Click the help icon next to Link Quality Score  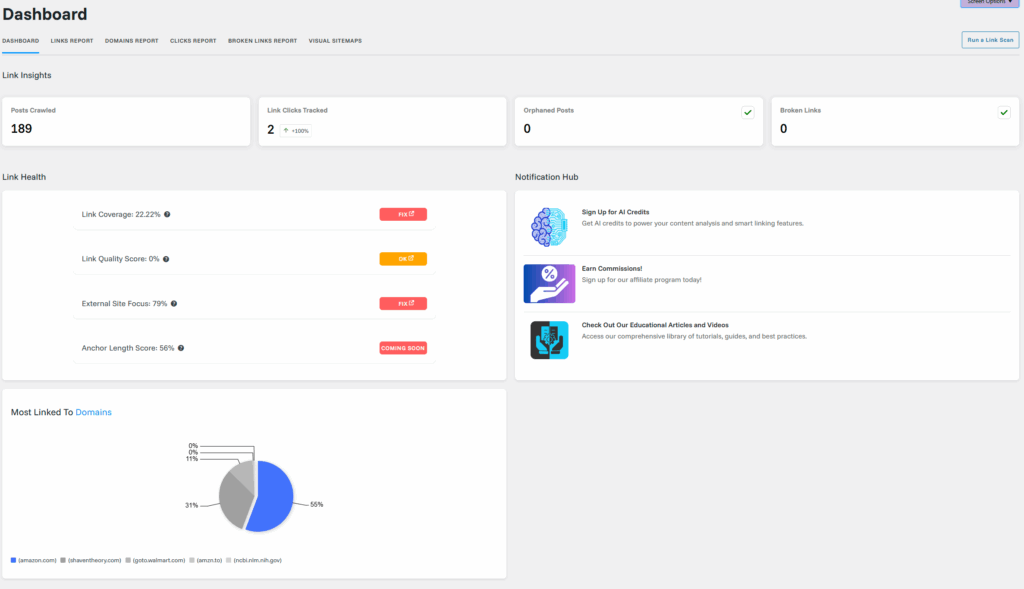point(166,259)
